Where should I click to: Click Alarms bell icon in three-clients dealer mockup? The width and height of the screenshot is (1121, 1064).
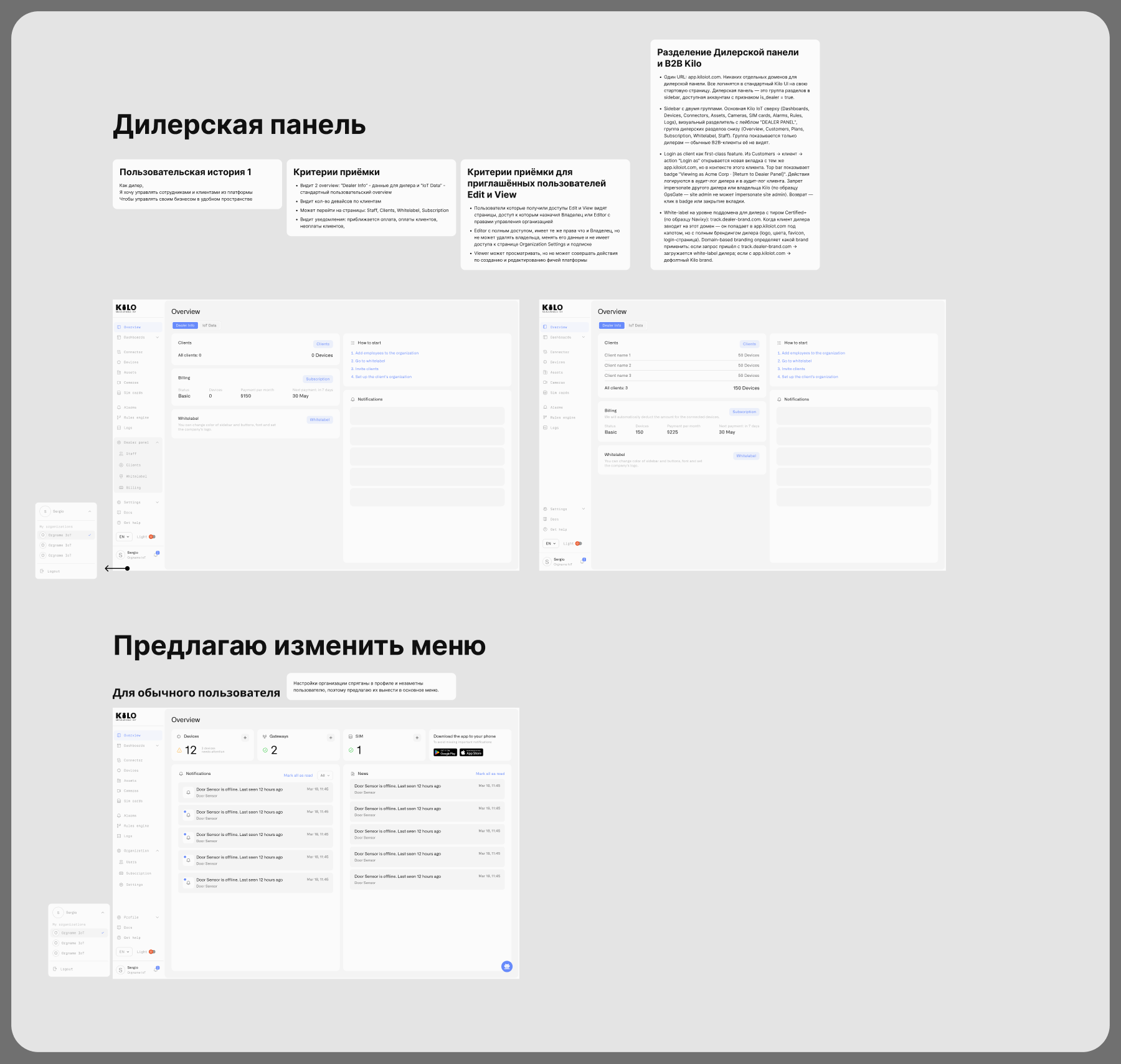546,407
